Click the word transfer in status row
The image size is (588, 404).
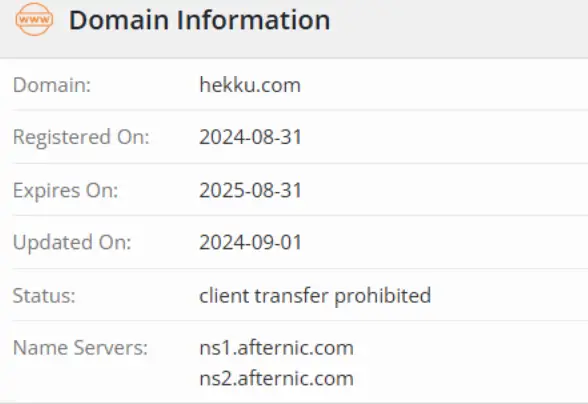point(292,296)
